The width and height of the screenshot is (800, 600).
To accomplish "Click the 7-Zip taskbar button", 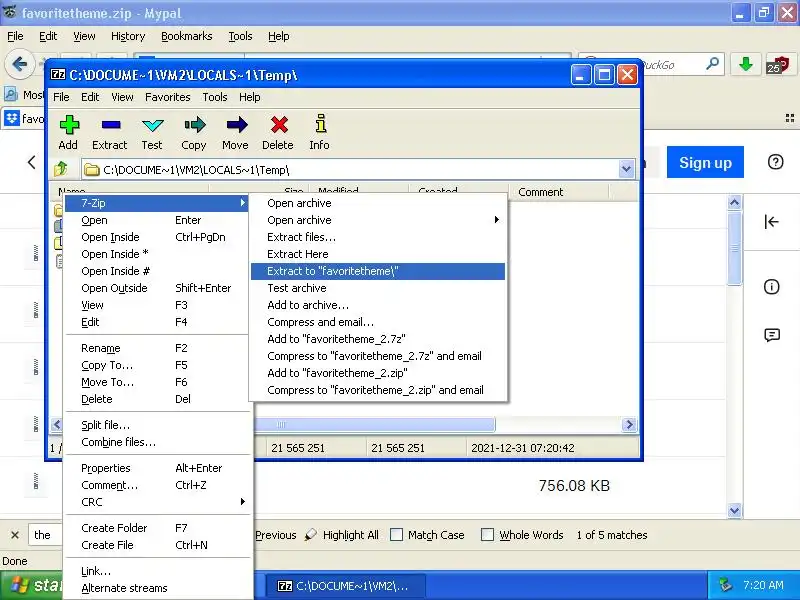I will click(x=344, y=586).
